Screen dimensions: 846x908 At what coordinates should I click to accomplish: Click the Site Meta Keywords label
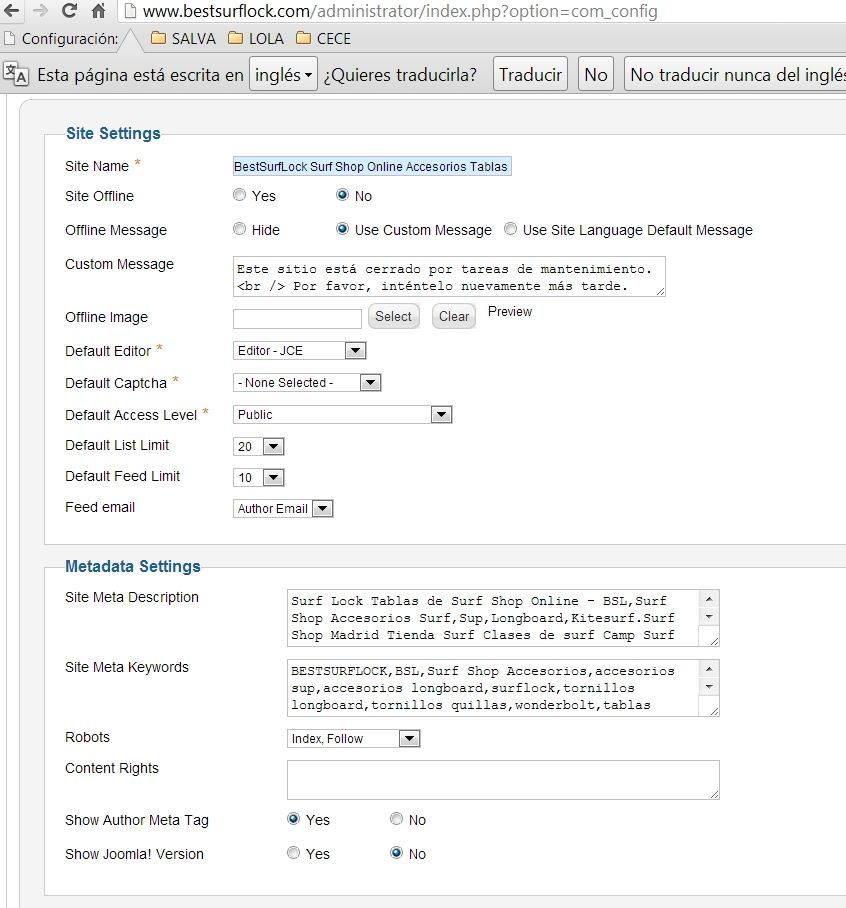pyautogui.click(x=127, y=667)
